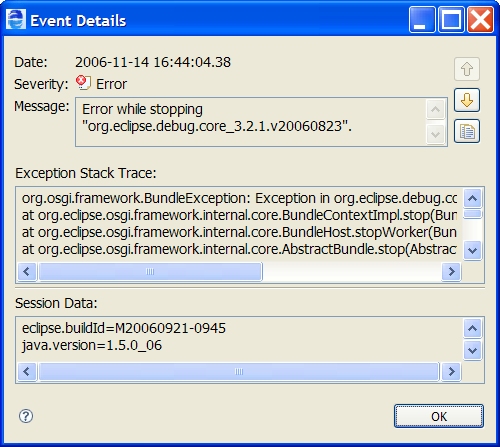
Task: Click the Session Data horizontal scroll right arrow
Action: pos(451,371)
